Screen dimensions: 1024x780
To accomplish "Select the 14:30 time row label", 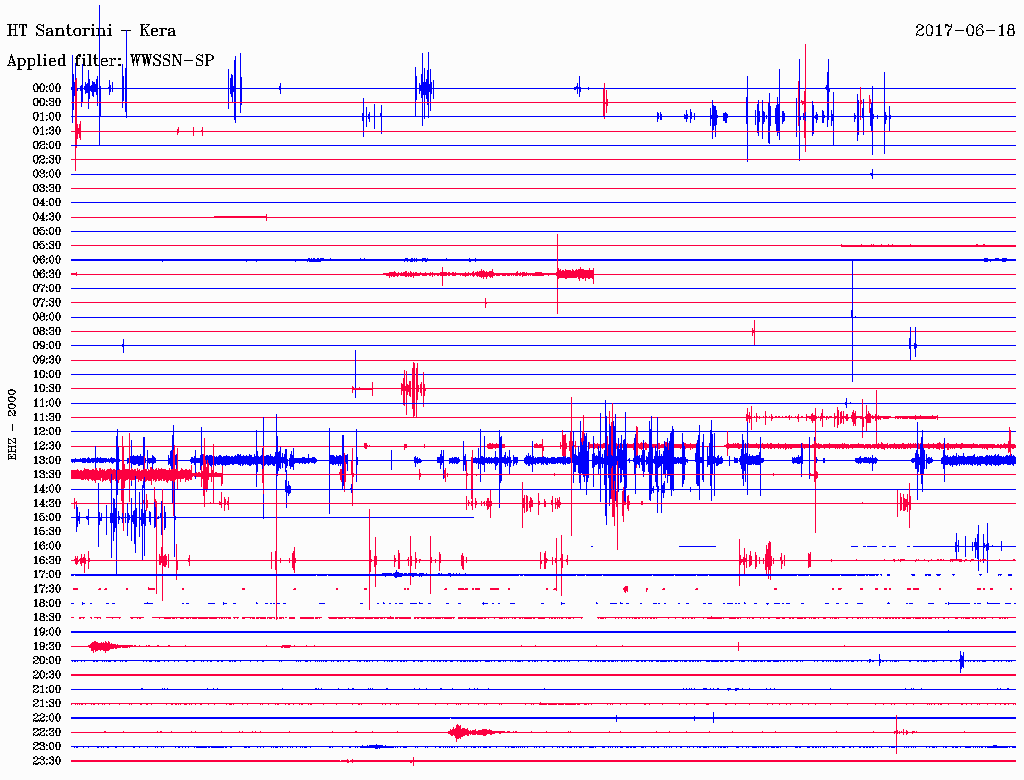I will (x=47, y=504).
